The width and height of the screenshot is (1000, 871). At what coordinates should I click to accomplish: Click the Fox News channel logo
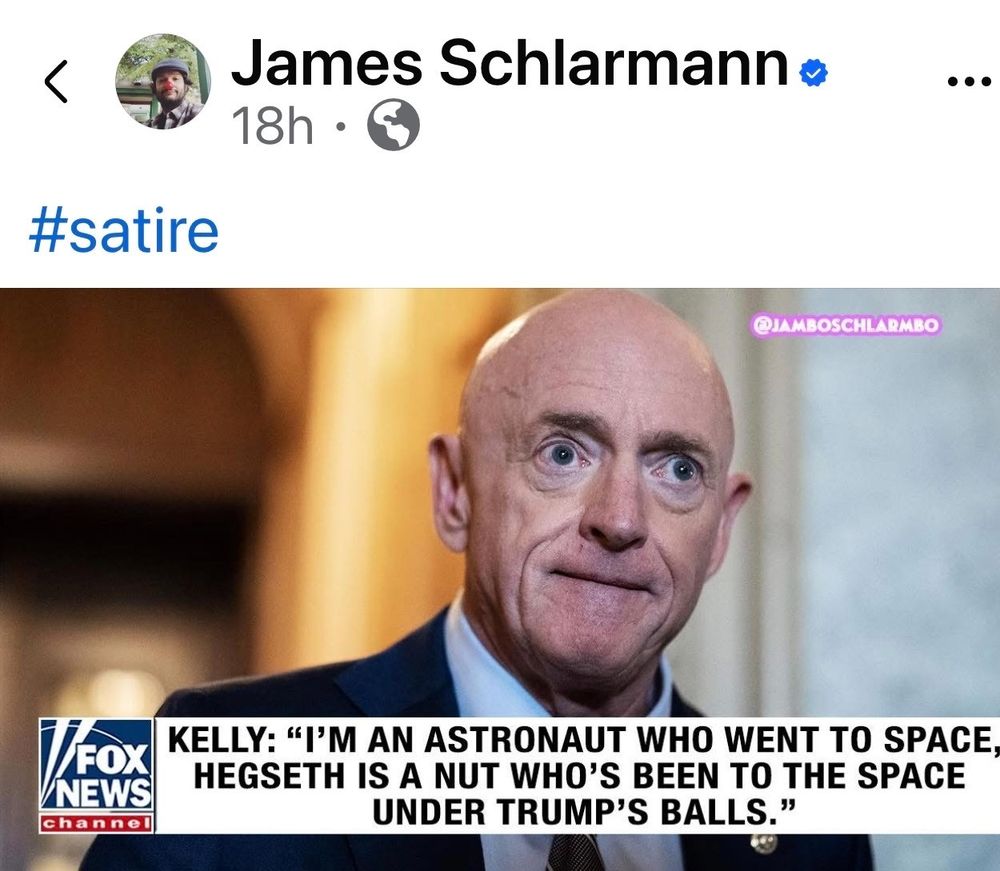(96, 775)
